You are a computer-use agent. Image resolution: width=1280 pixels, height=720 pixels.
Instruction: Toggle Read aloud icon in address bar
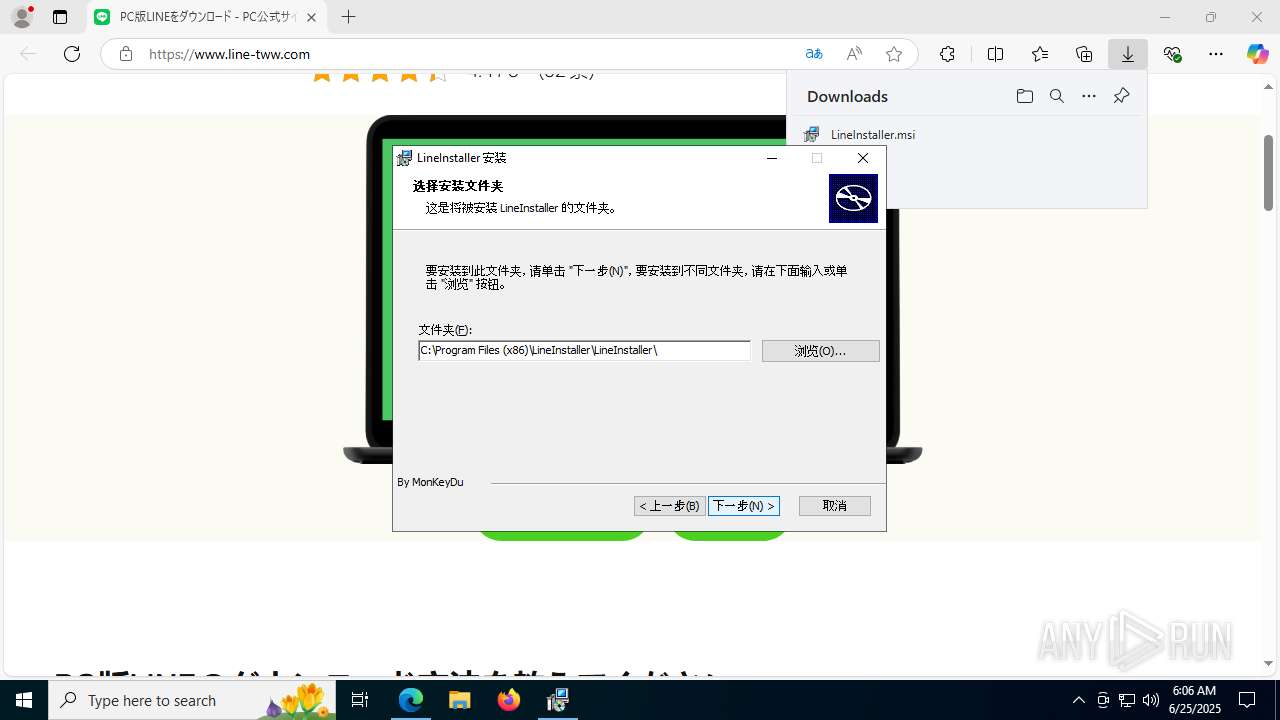(854, 54)
